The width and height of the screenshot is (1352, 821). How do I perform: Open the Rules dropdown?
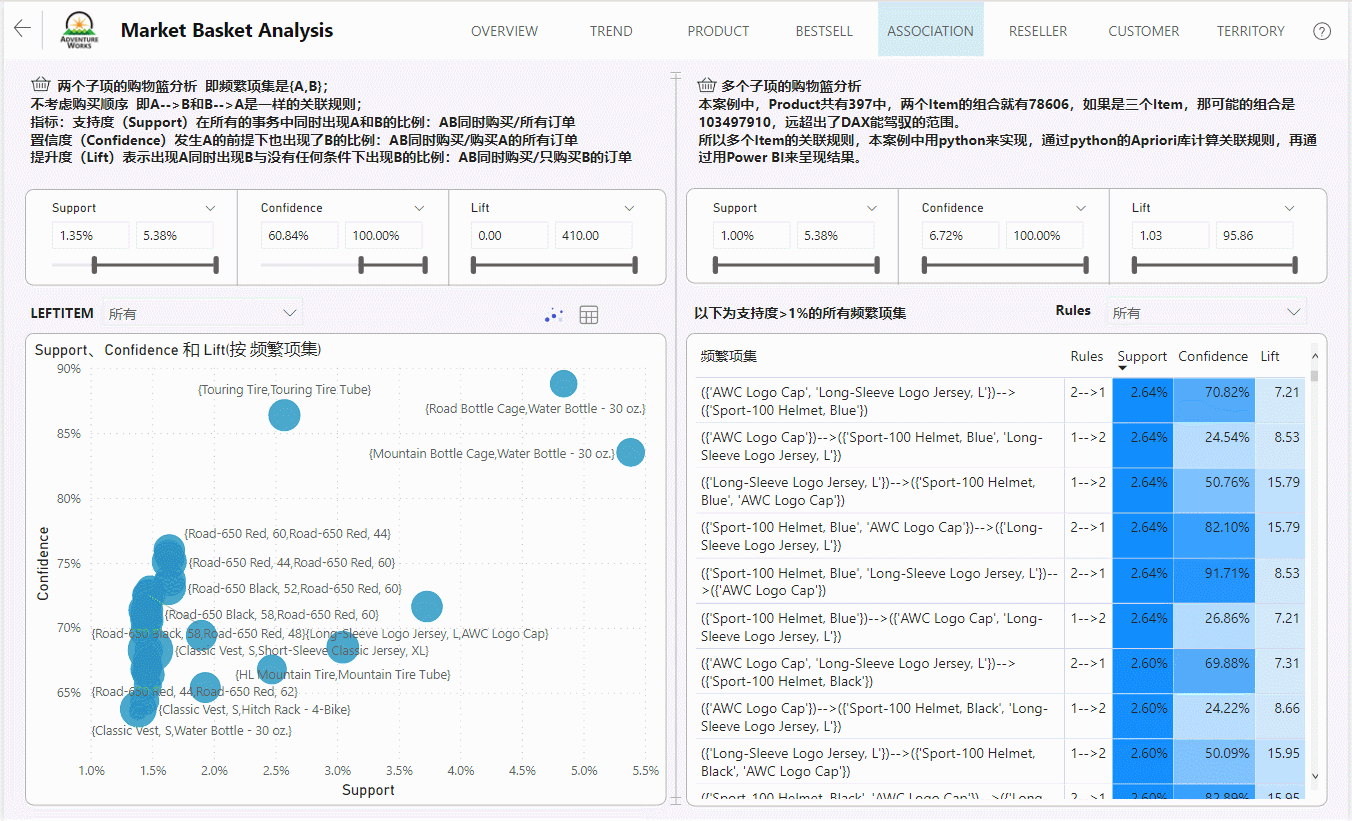[1207, 313]
